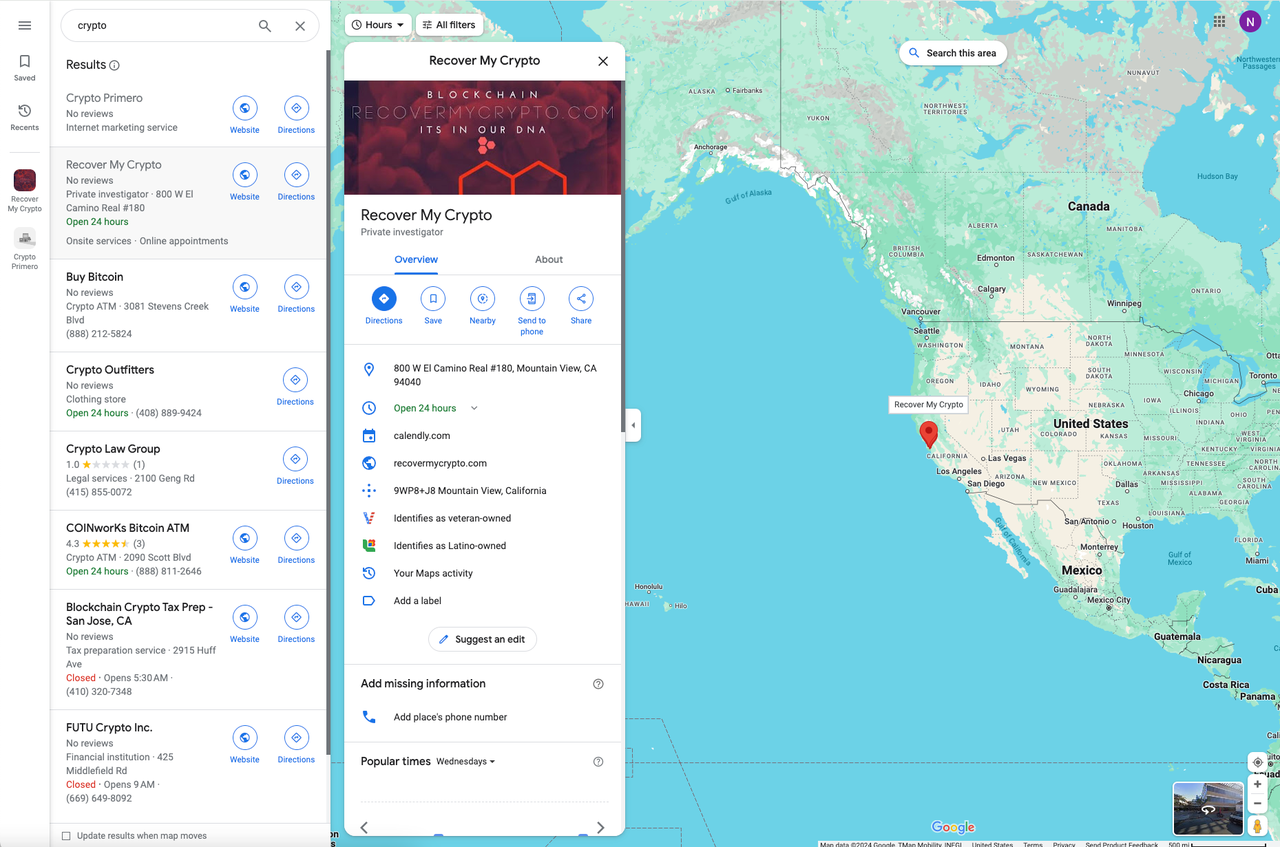Close the Recover My Crypto panel
Screen dimensions: 1280x847
603,61
